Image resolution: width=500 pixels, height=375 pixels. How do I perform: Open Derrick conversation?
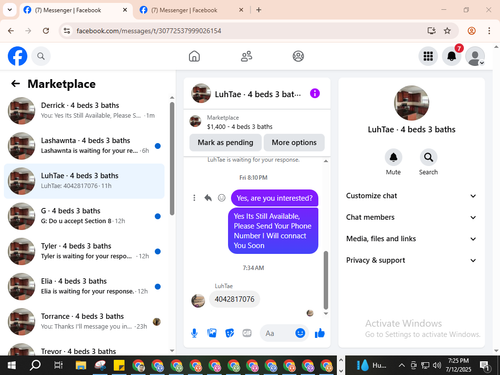click(x=84, y=111)
